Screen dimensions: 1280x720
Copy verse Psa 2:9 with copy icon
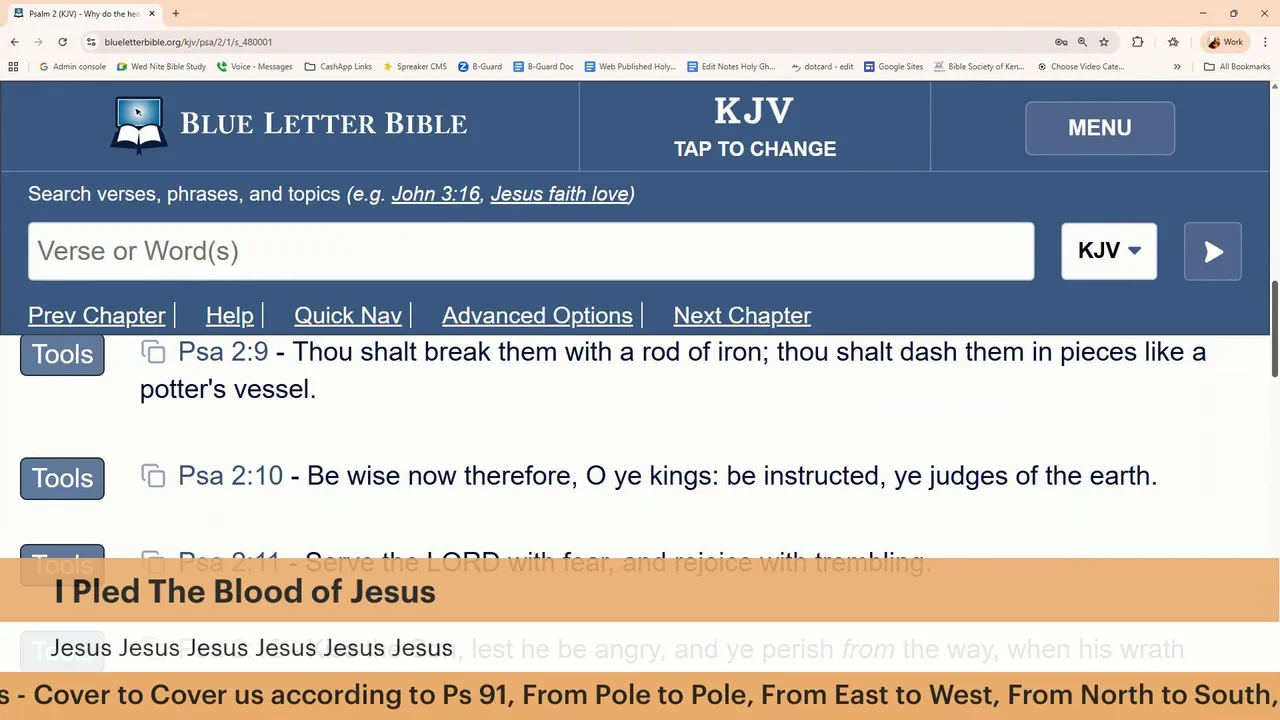click(153, 352)
